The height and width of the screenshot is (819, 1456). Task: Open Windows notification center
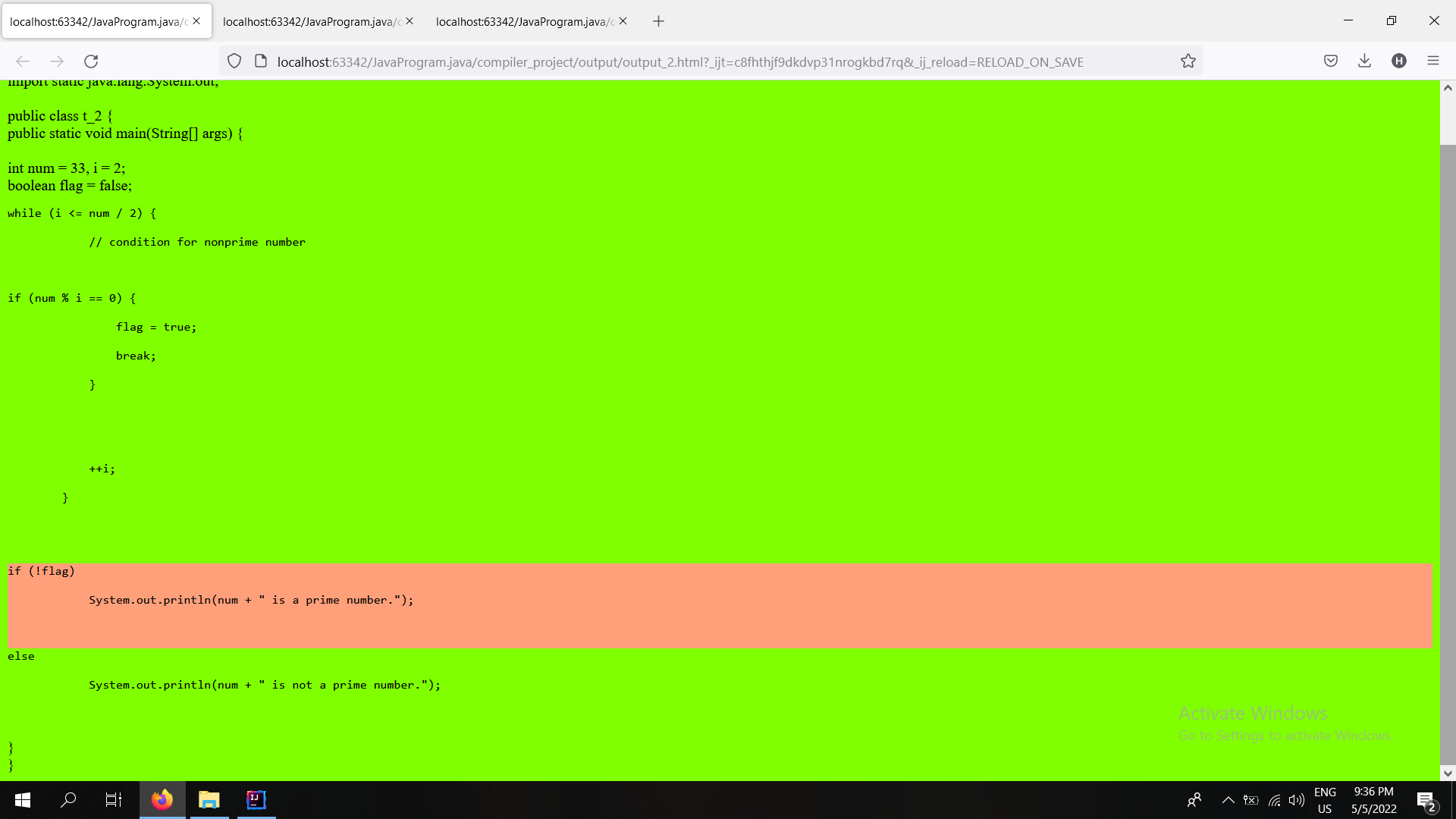coord(1427,799)
